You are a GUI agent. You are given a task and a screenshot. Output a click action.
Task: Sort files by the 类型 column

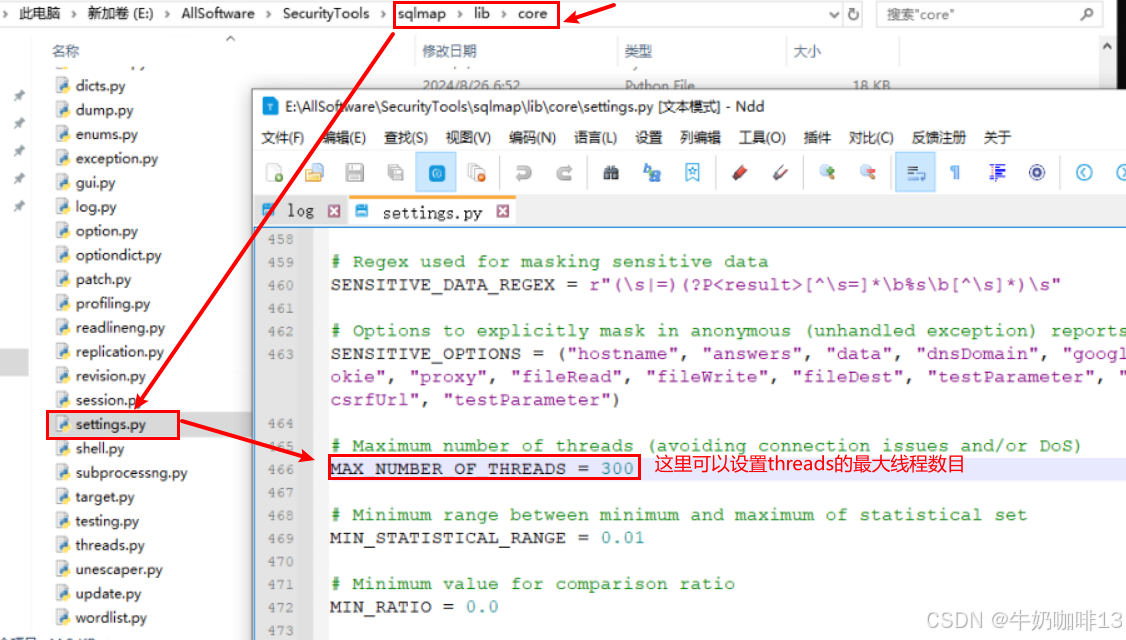click(x=638, y=51)
